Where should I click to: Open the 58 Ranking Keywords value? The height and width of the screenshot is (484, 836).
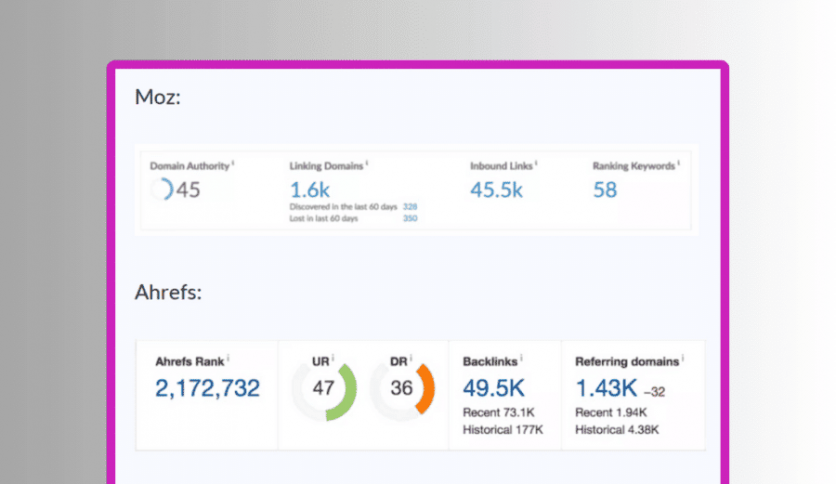click(x=605, y=190)
